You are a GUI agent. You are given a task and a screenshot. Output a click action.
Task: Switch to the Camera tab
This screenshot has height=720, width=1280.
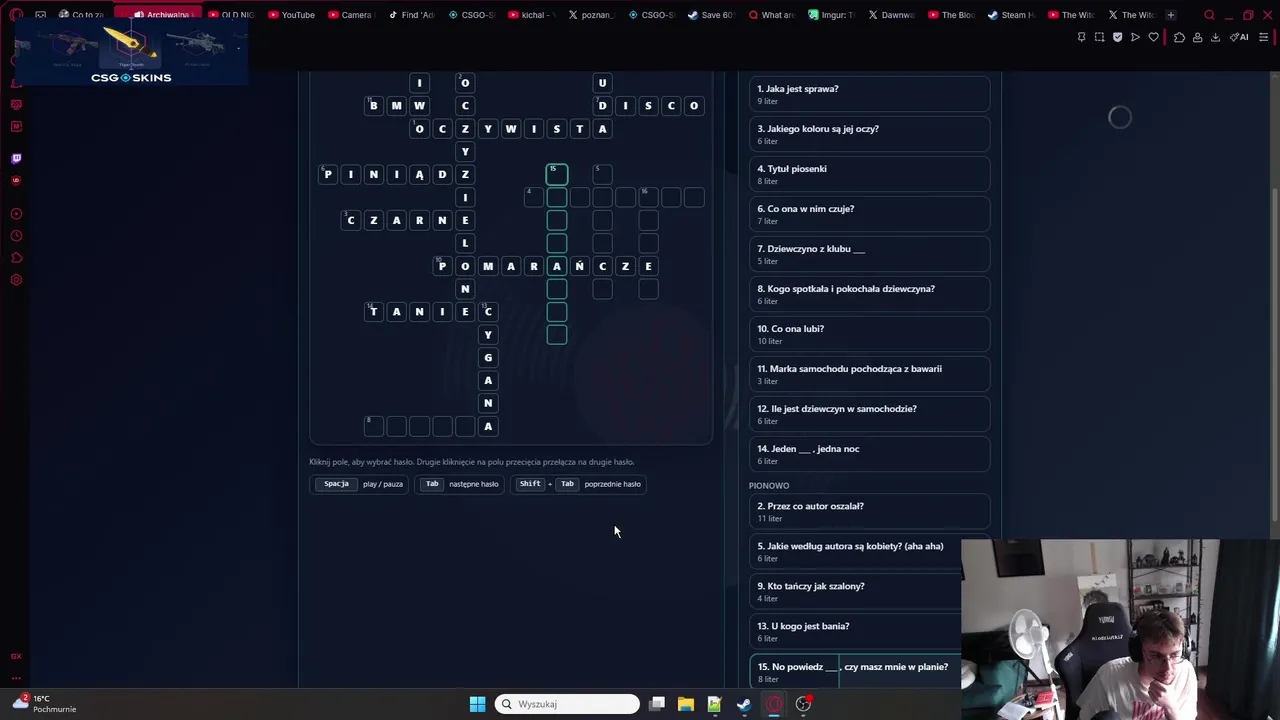point(350,15)
